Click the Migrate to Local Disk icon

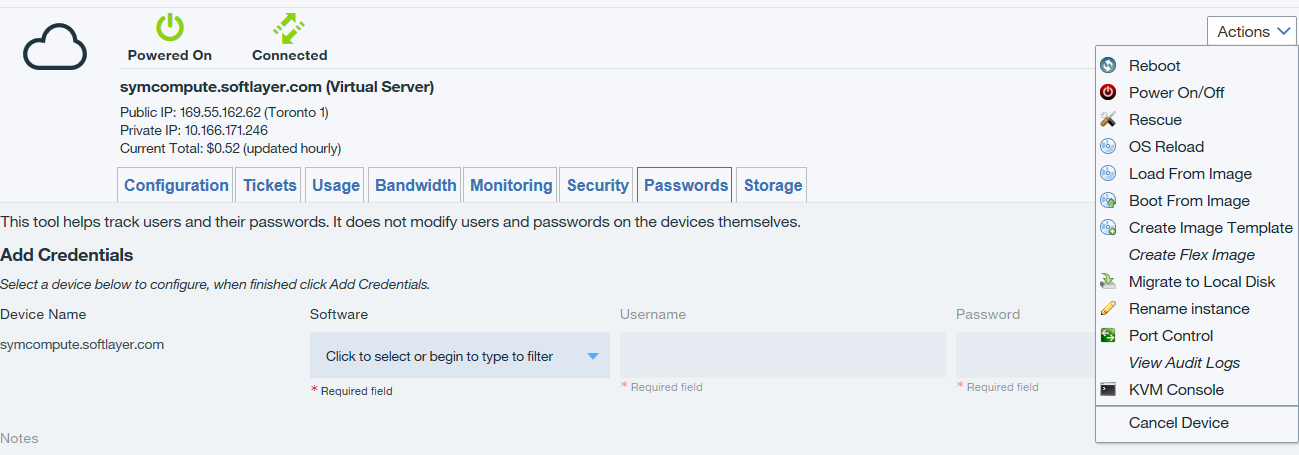(x=1108, y=281)
